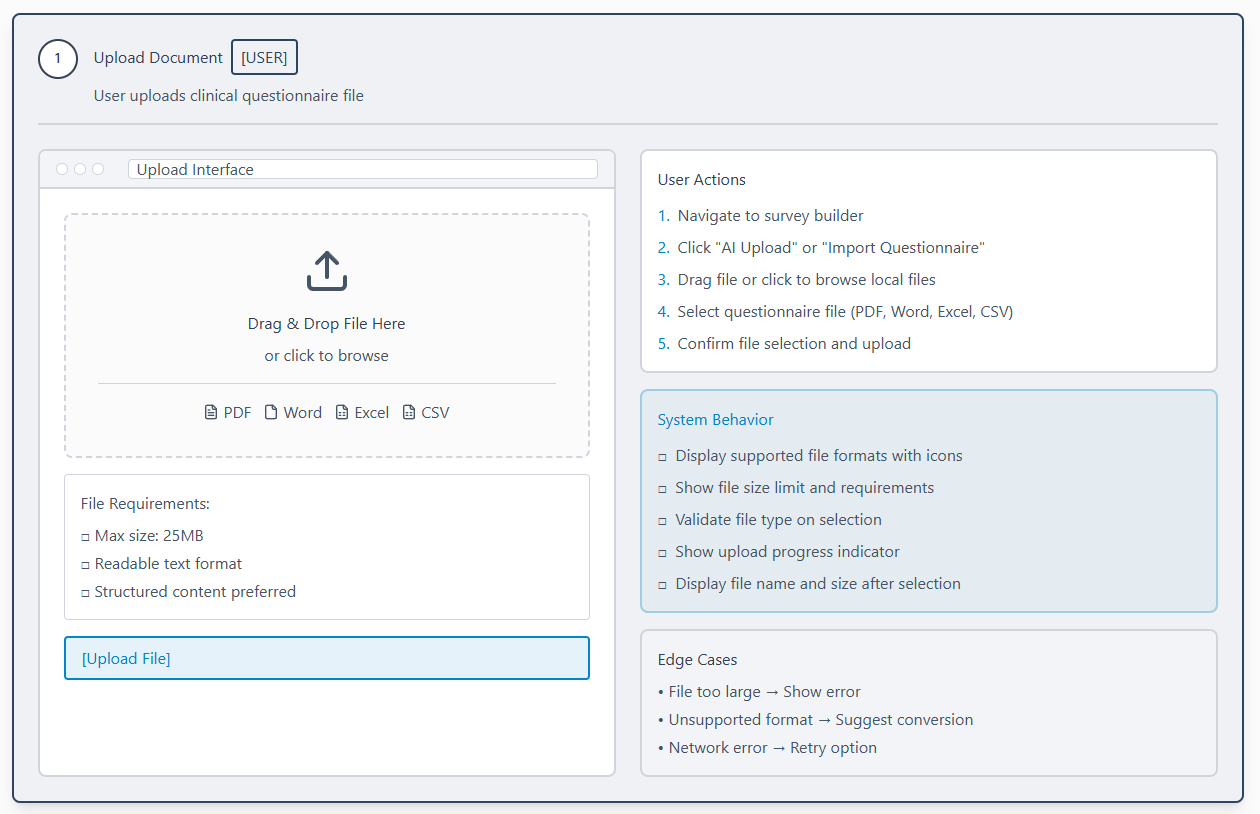Viewport: 1260px width, 814px height.
Task: Select "Show file size limit and requirements"
Action: tap(805, 487)
